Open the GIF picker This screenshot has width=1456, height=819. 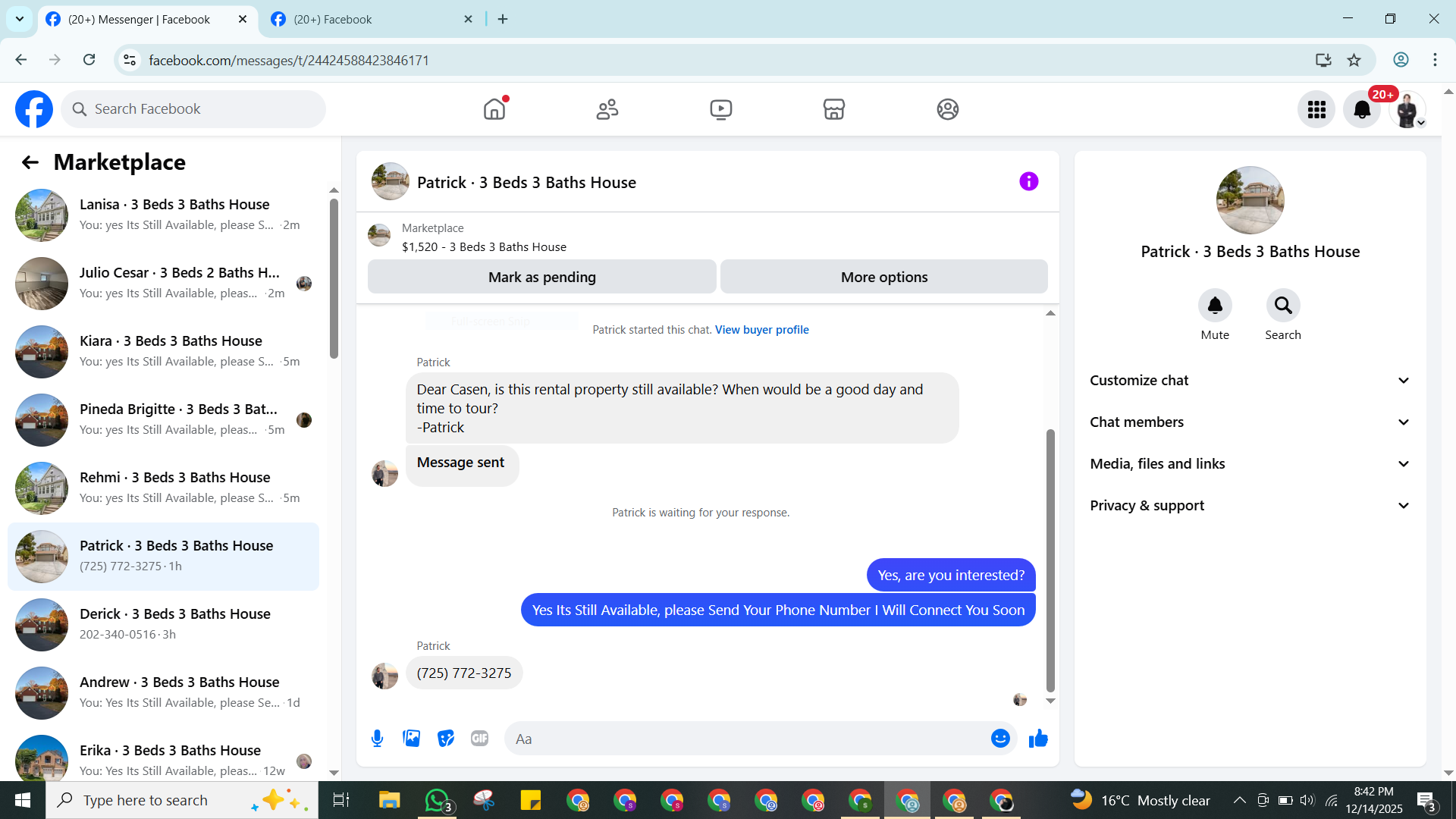click(x=479, y=739)
